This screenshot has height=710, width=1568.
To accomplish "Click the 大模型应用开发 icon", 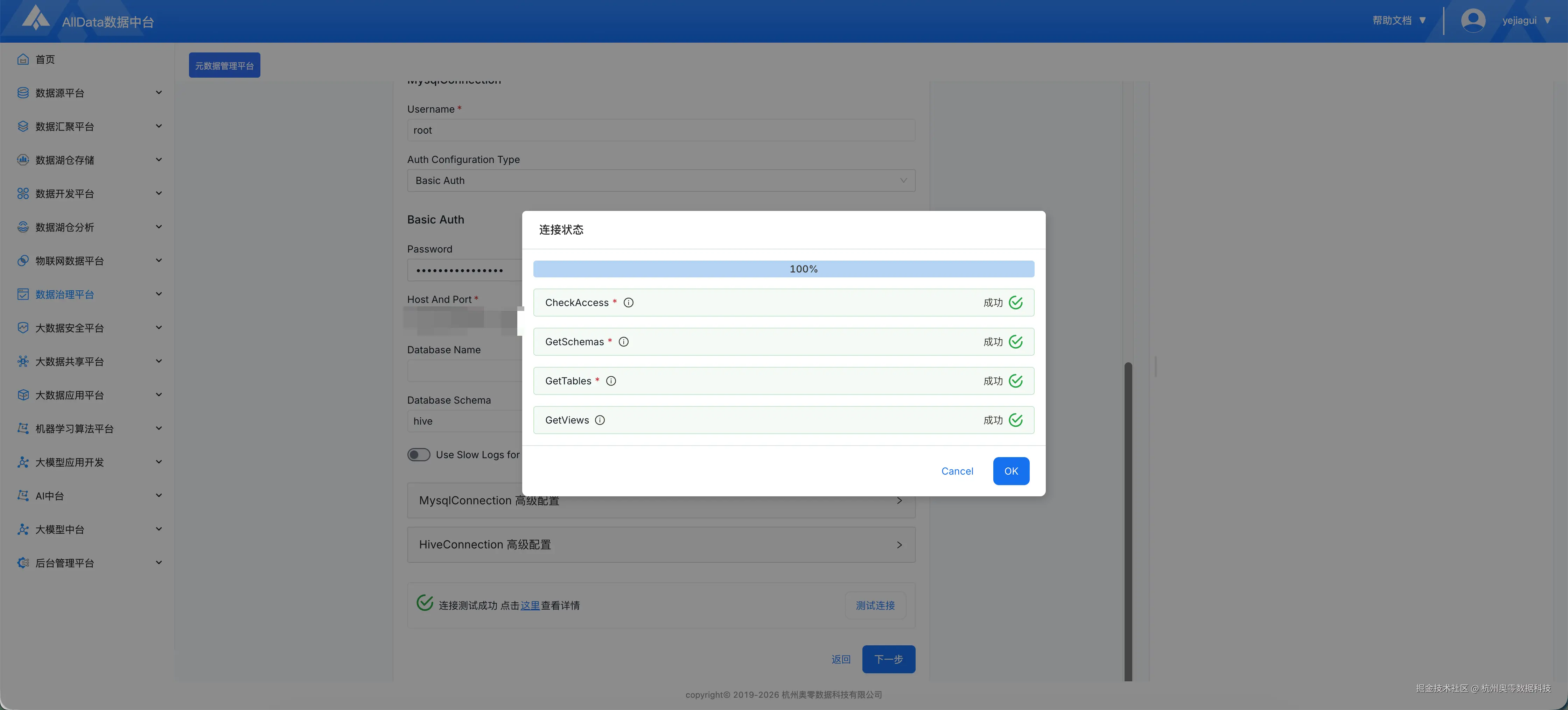I will 23,462.
